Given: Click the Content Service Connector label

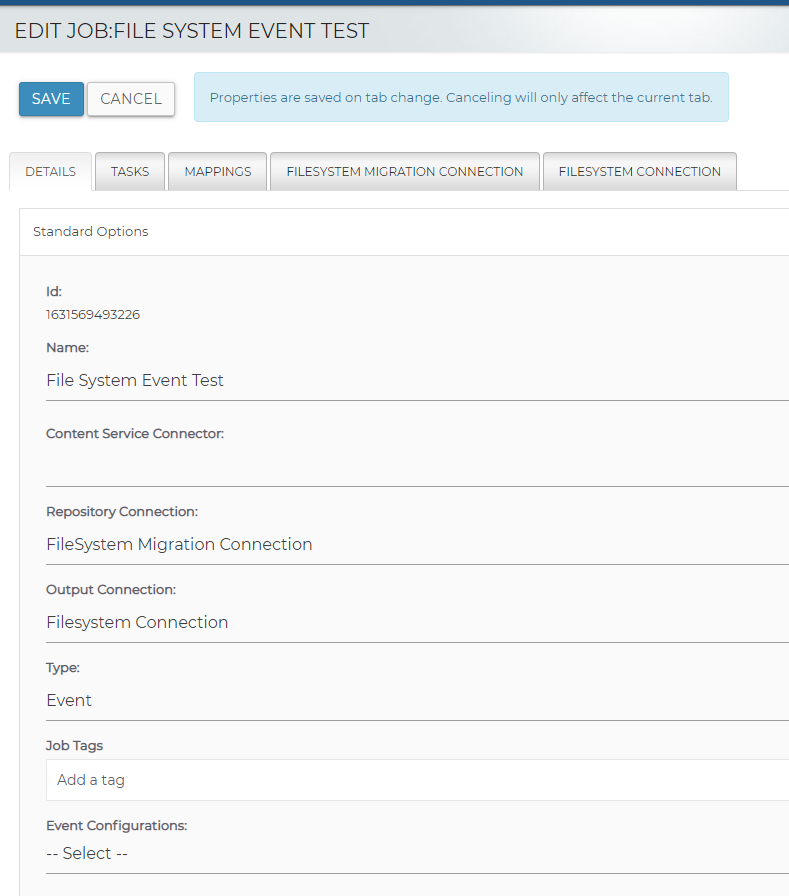Looking at the screenshot, I should coord(135,434).
